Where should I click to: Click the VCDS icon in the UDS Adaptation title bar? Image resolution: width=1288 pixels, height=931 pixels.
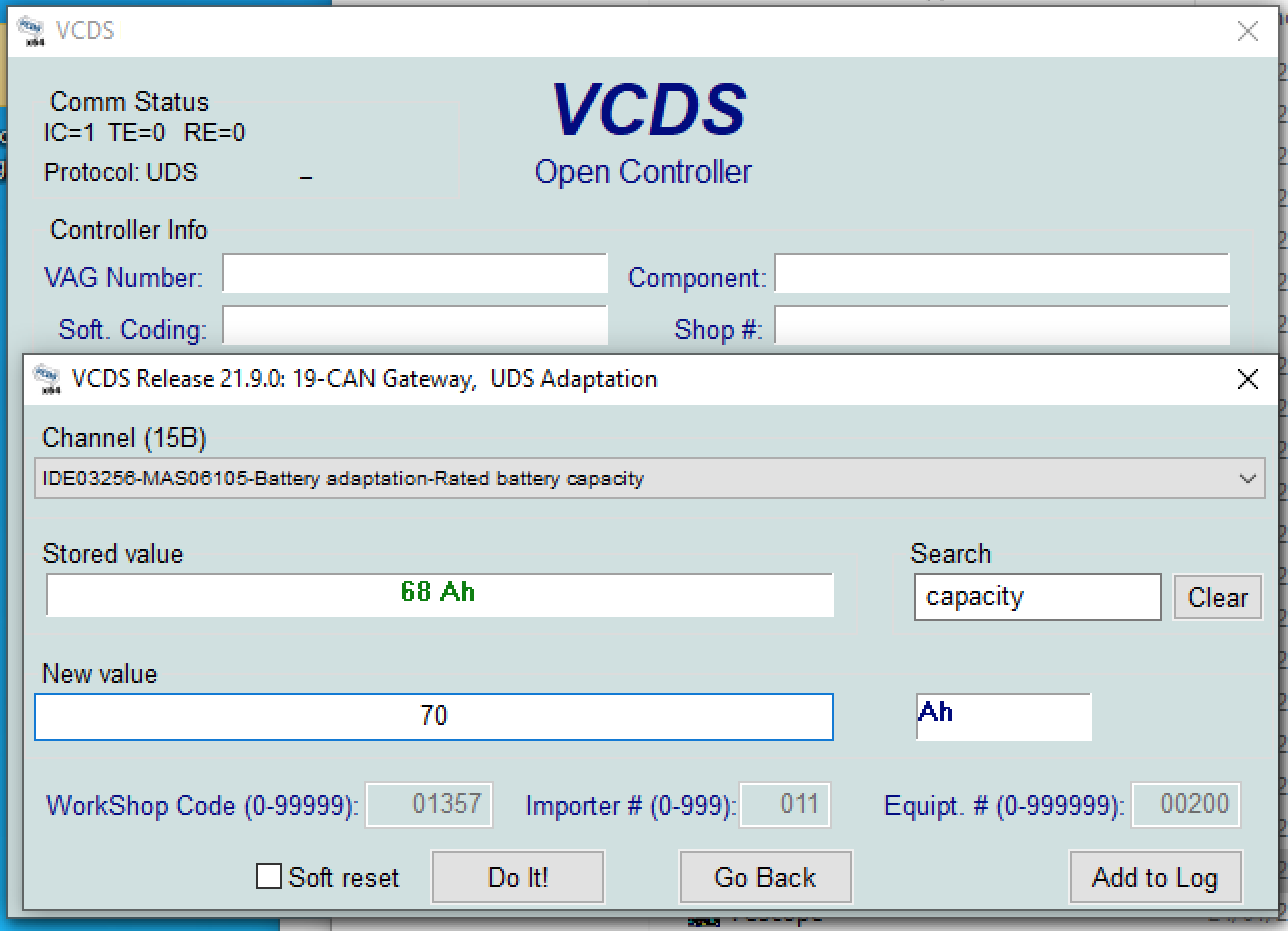click(x=47, y=379)
